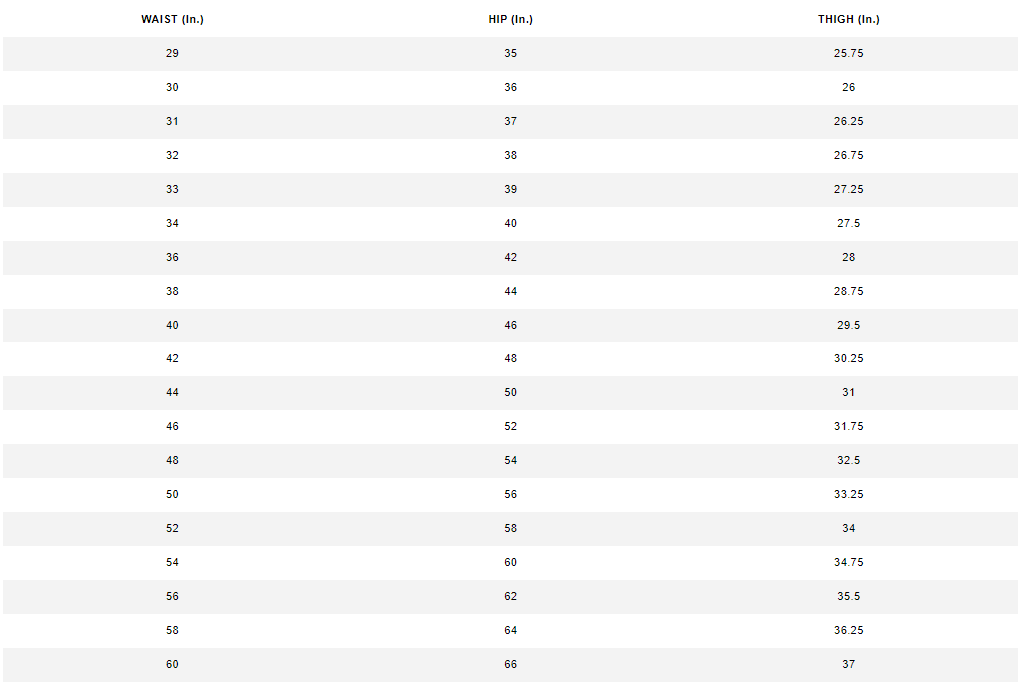Select hip value 66 in last row
This screenshot has height=687, width=1022.
510,664
